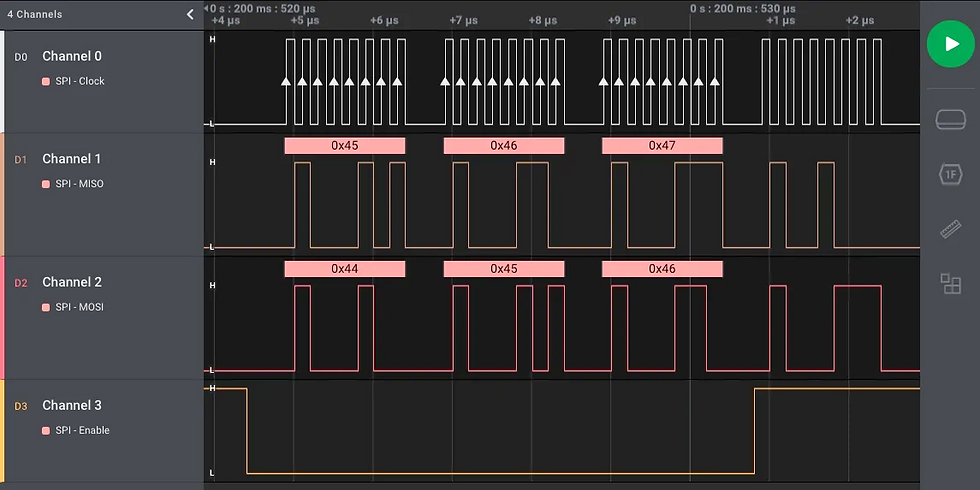Click the pink swatch beside SPI - Clock
980x490 pixels.
tap(46, 81)
